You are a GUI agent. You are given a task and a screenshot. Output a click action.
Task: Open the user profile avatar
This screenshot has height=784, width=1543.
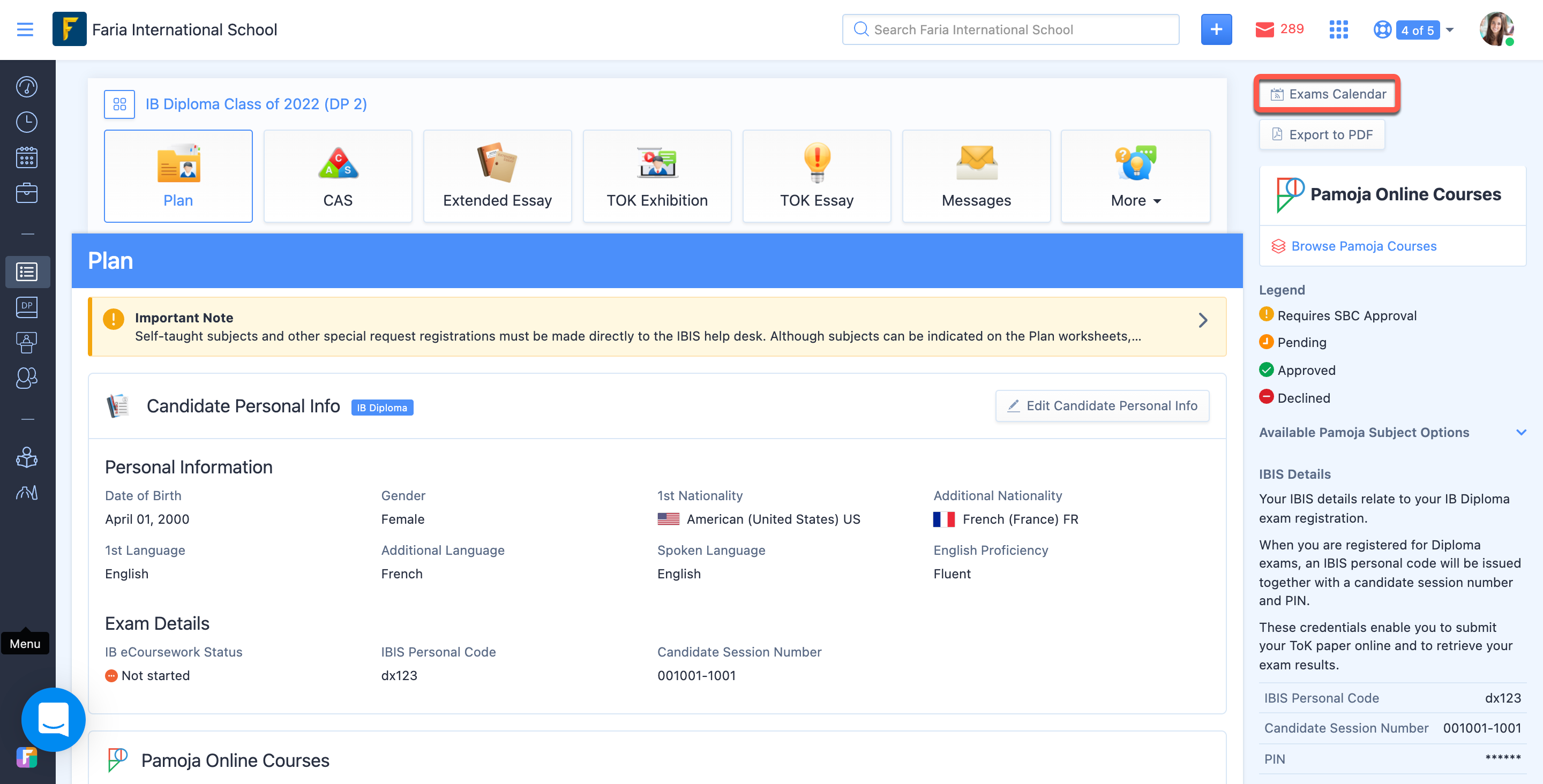(x=1496, y=29)
